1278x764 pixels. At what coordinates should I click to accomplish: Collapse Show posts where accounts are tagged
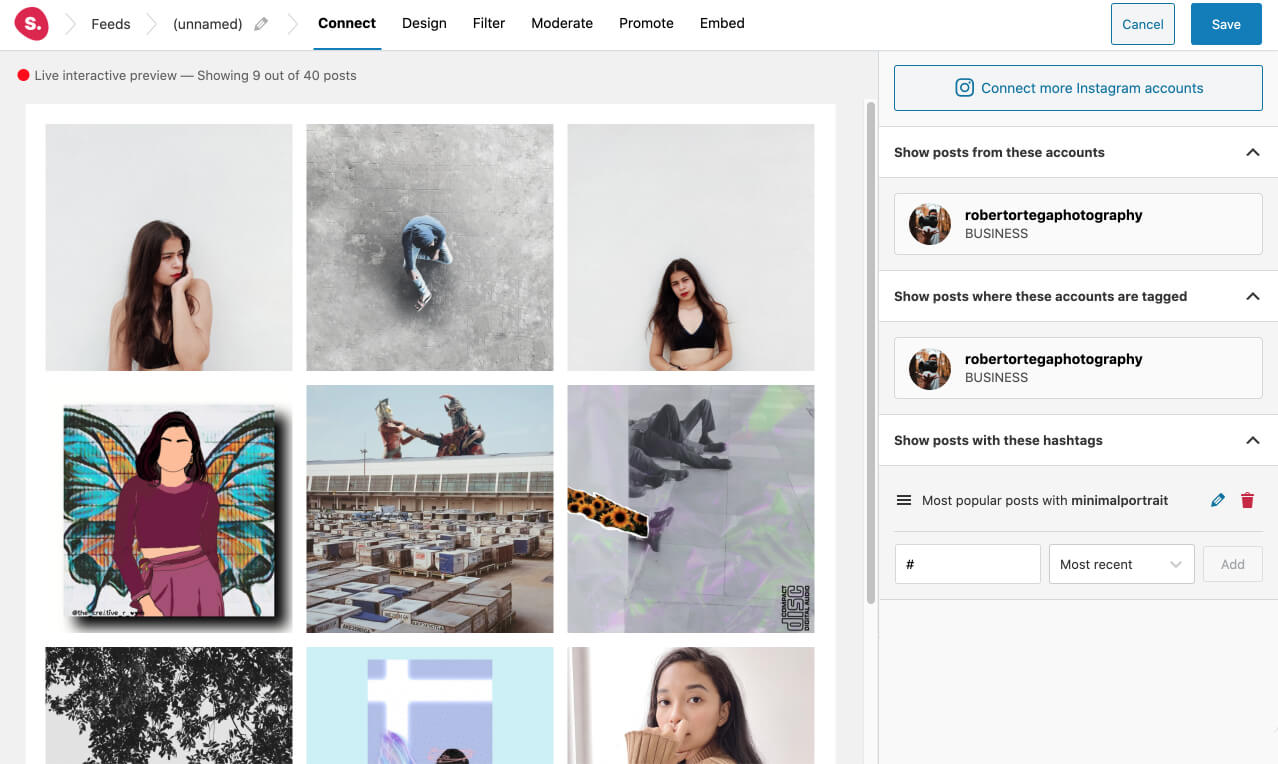pyautogui.click(x=1252, y=297)
